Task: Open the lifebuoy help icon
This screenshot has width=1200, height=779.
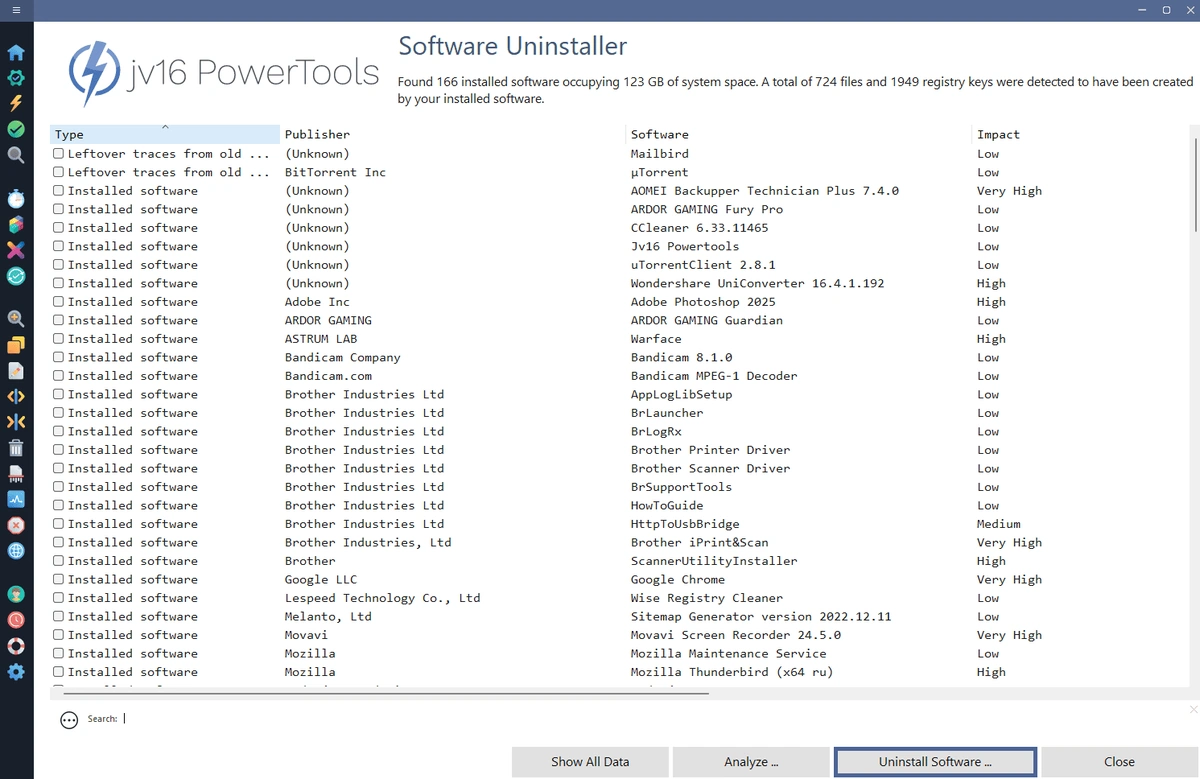Action: coord(16,646)
